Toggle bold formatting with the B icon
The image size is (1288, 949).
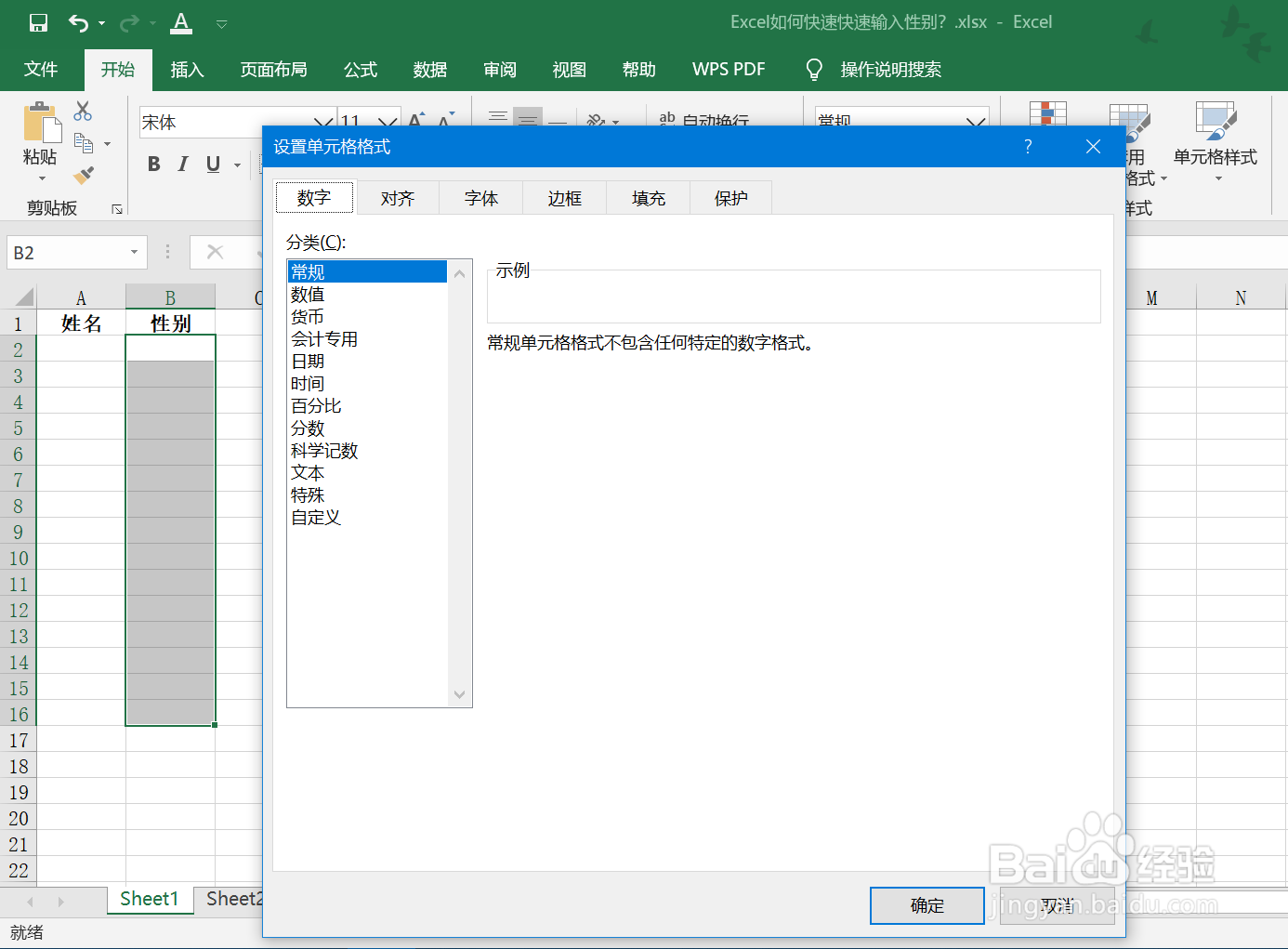[153, 164]
